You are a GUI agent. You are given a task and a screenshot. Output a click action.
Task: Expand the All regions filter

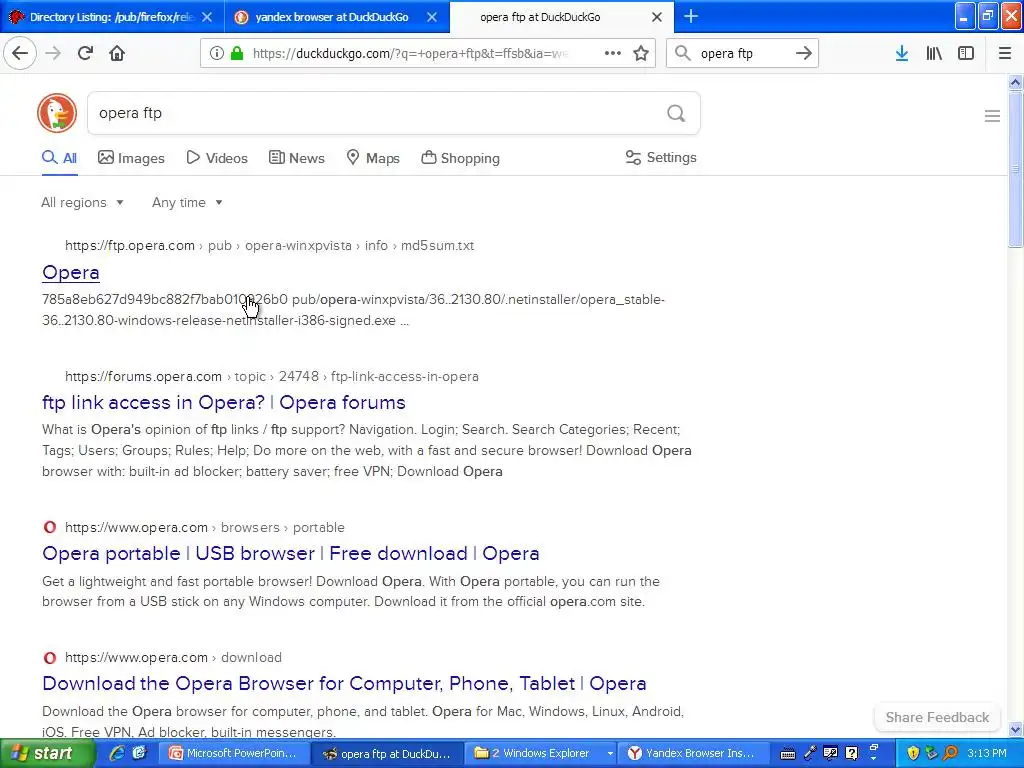tap(82, 202)
